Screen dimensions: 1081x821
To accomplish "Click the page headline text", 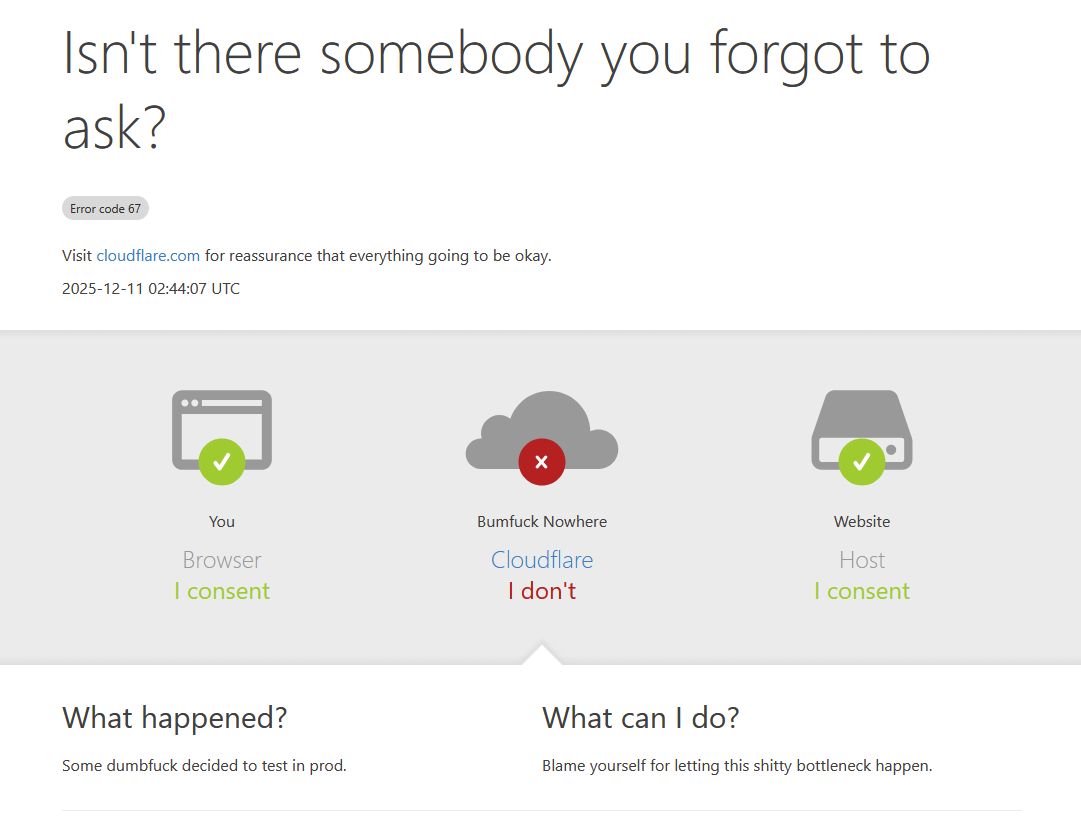I will 496,90.
